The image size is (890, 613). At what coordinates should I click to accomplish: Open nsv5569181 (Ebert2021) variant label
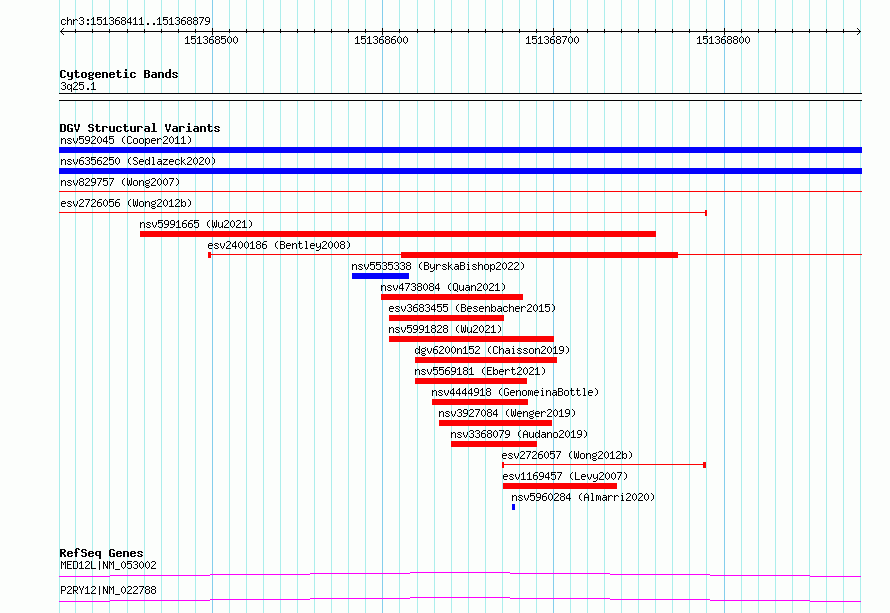tap(480, 371)
